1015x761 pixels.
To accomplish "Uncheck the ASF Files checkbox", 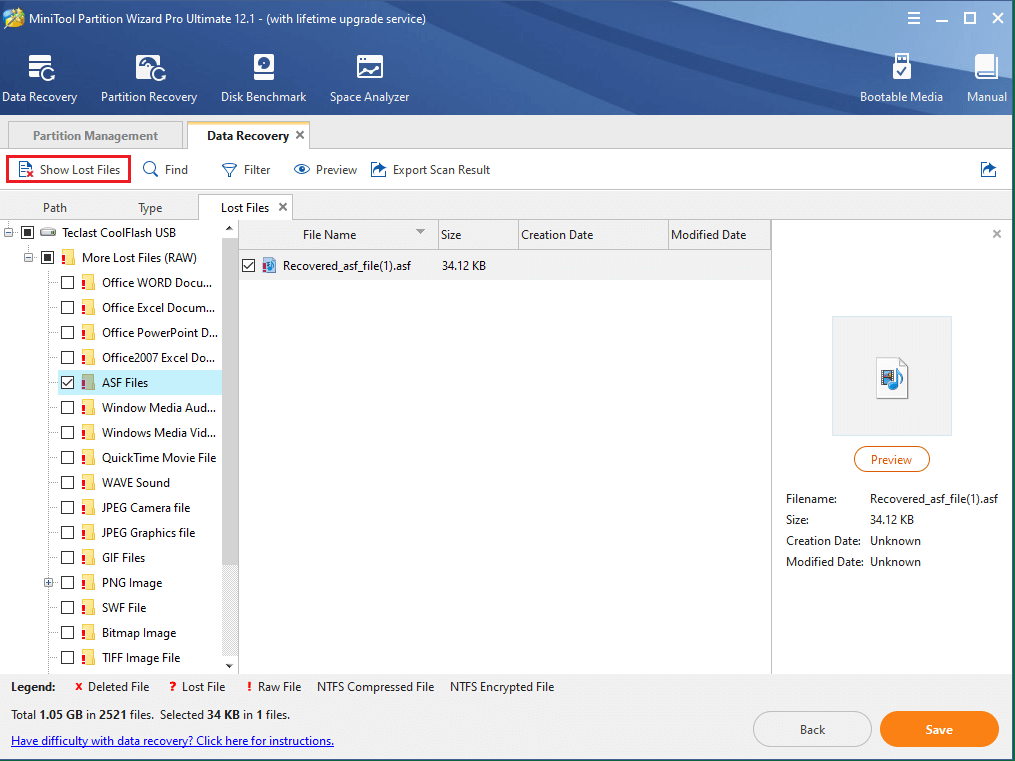I will 67,382.
